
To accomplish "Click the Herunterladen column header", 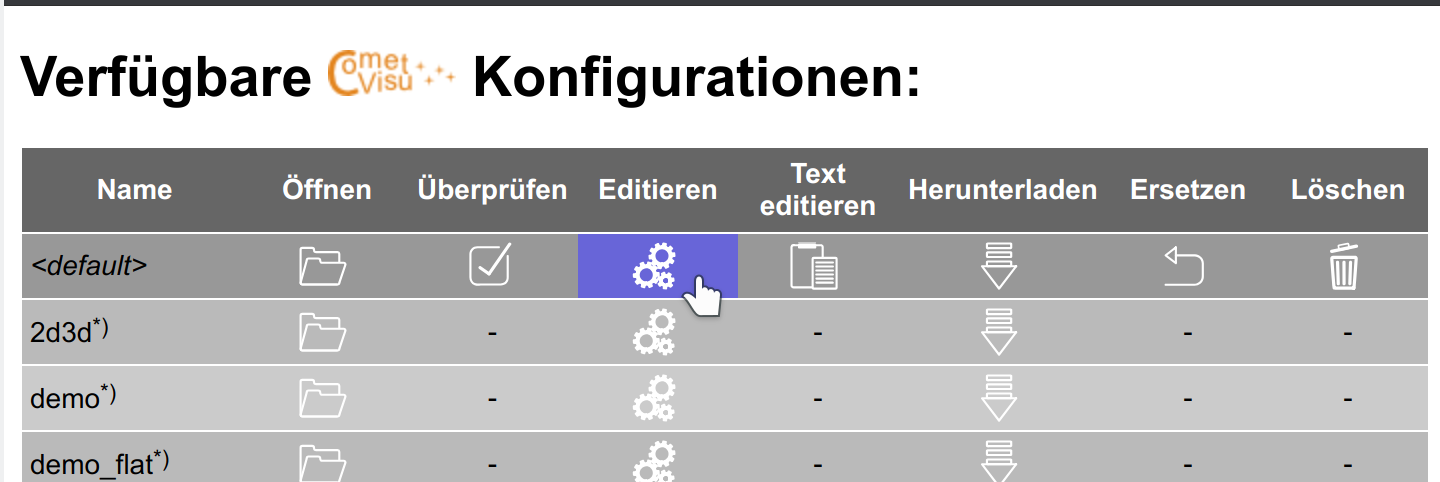I will (x=1002, y=190).
